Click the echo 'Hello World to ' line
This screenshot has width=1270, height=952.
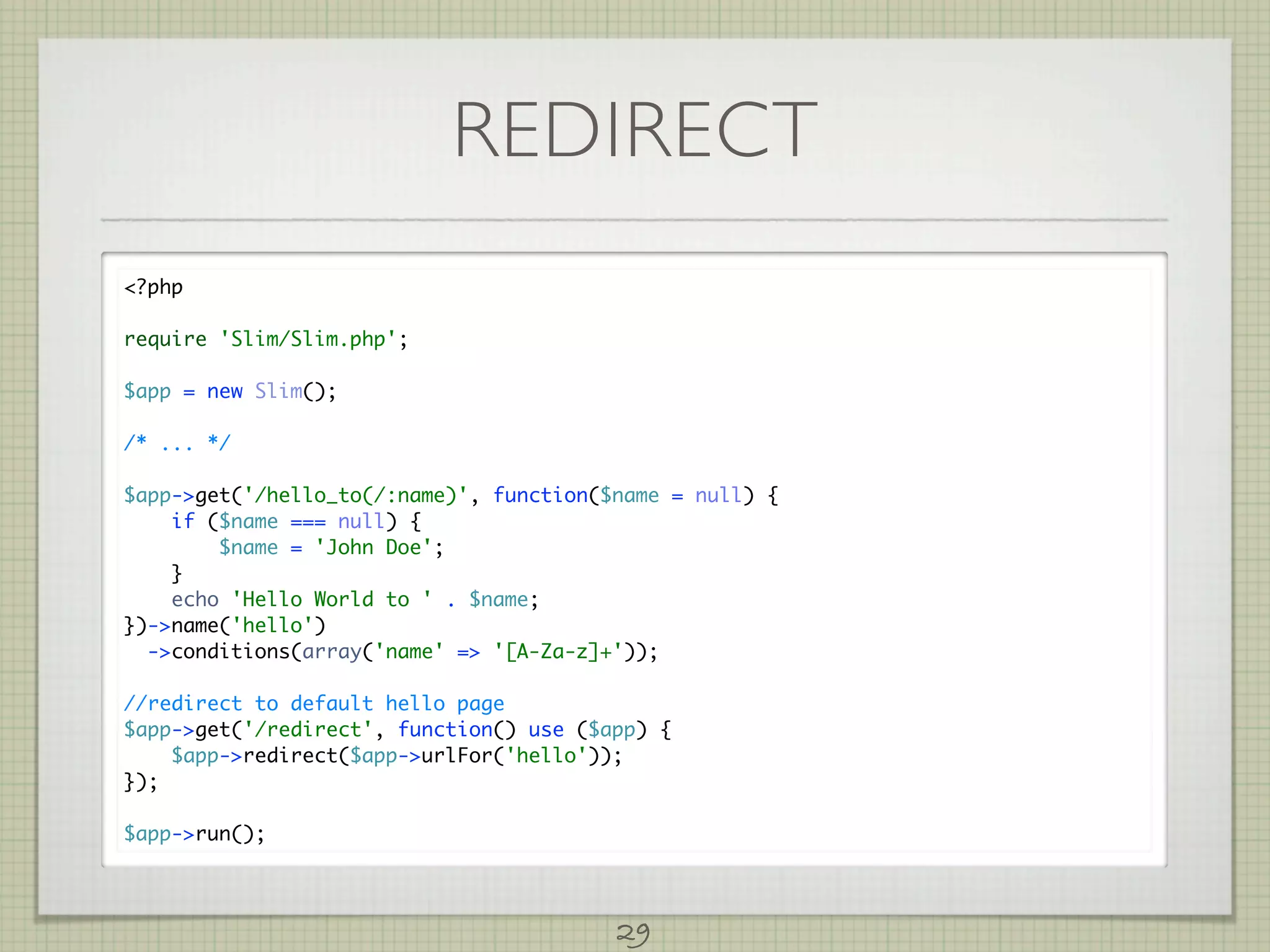point(355,599)
